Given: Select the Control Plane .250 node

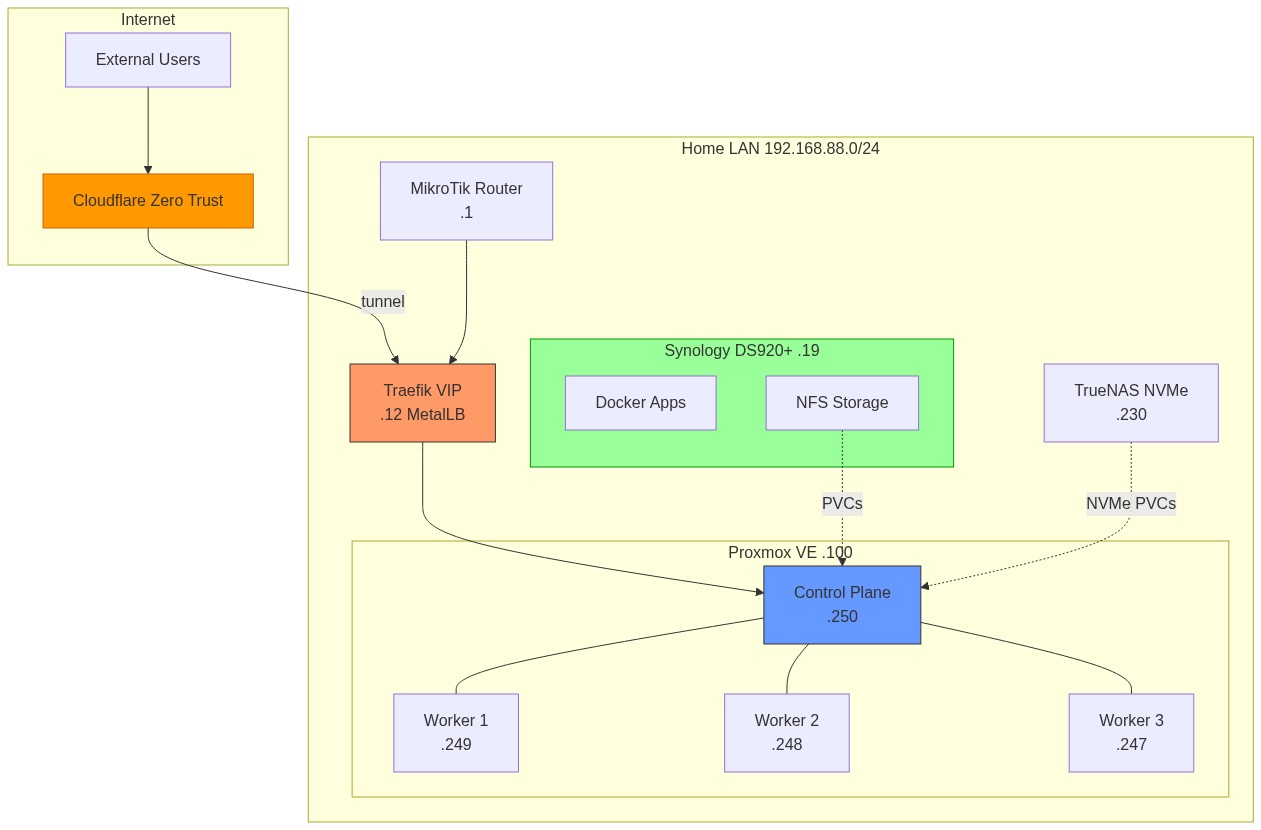Looking at the screenshot, I should point(842,604).
